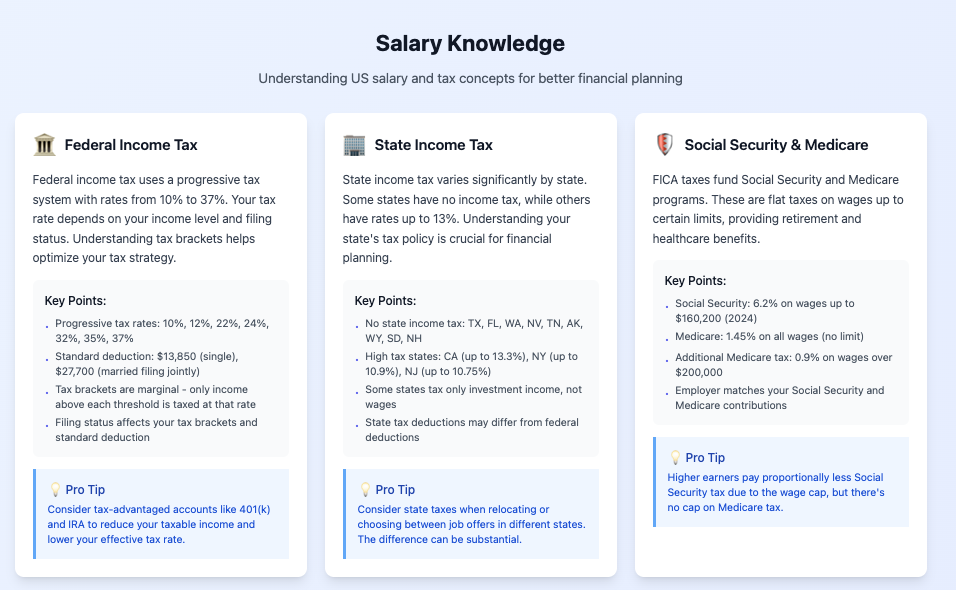Click the Social Security shield icon
This screenshot has width=956, height=590.
pyautogui.click(x=664, y=145)
